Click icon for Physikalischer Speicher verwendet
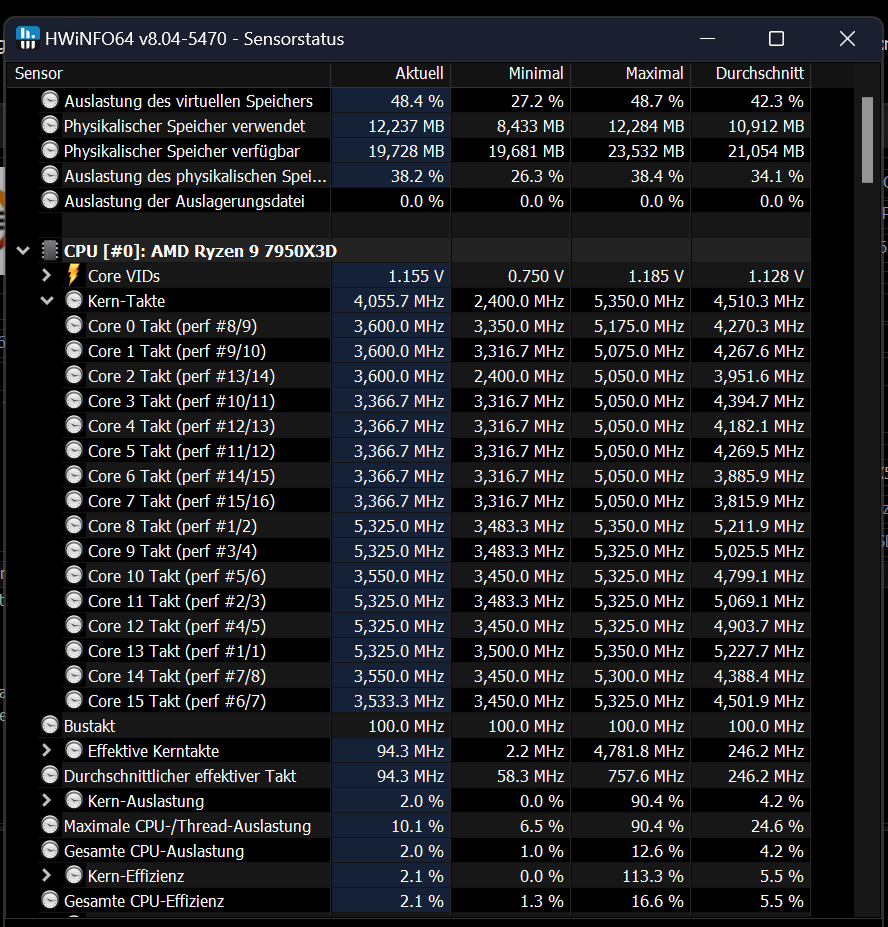Viewport: 888px width, 927px height. (50, 125)
